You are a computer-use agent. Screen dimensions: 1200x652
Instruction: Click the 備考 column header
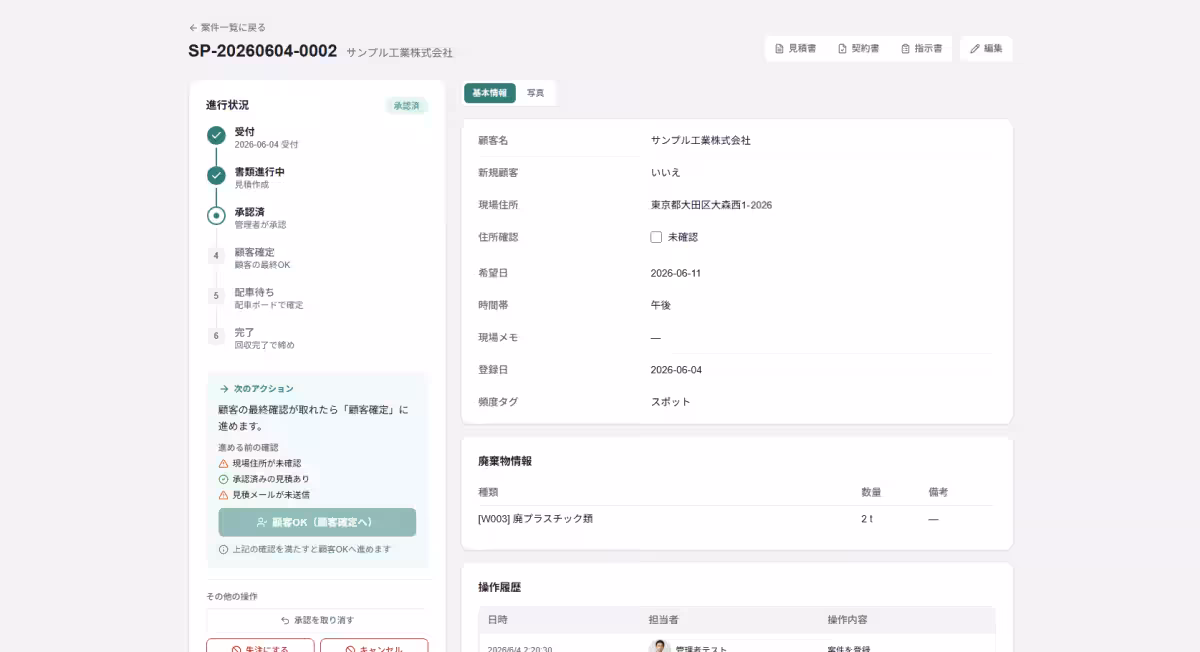pyautogui.click(x=938, y=492)
